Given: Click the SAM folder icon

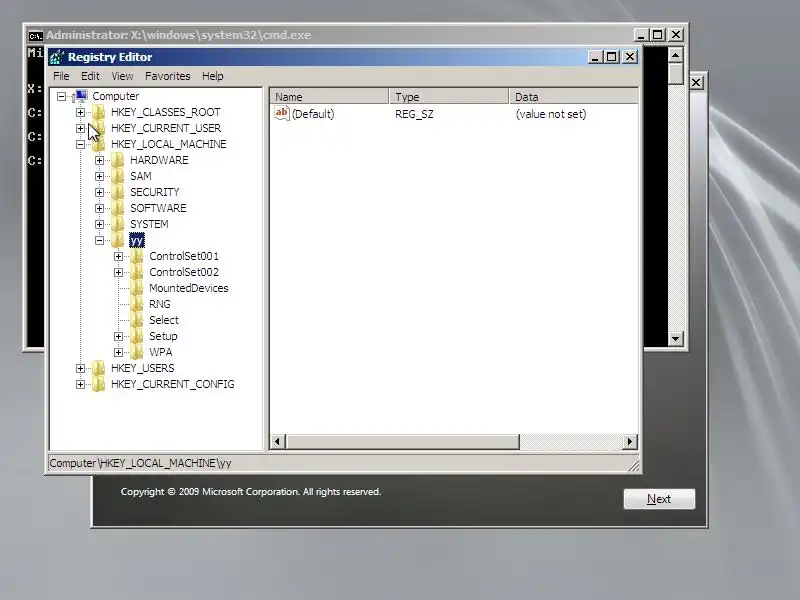Looking at the screenshot, I should click(x=117, y=176).
